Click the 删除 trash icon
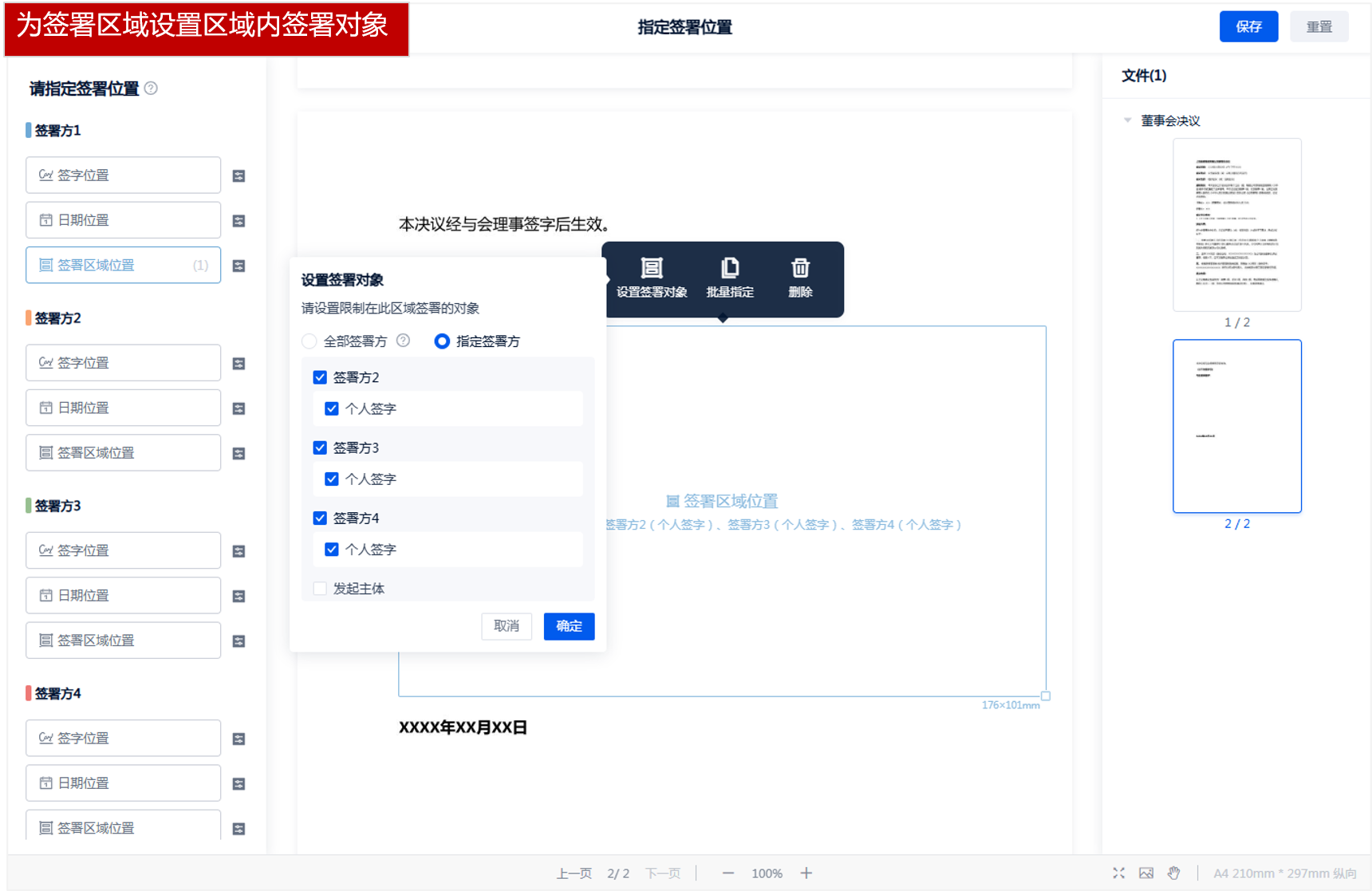This screenshot has width=1372, height=891. click(800, 269)
